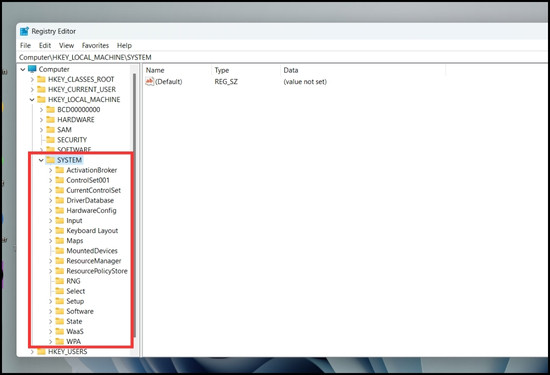This screenshot has height=375, width=550.
Task: Expand the Setup key chevron
Action: pyautogui.click(x=51, y=301)
